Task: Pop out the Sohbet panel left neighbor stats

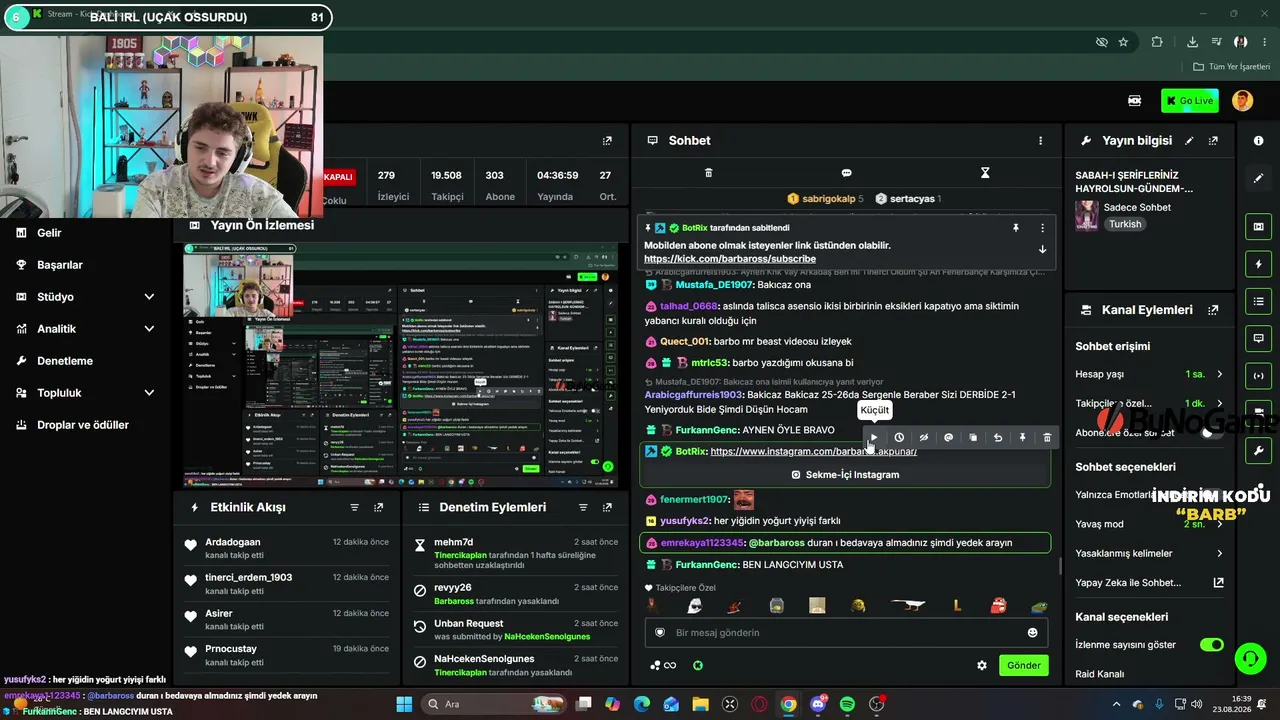Action: click(607, 141)
